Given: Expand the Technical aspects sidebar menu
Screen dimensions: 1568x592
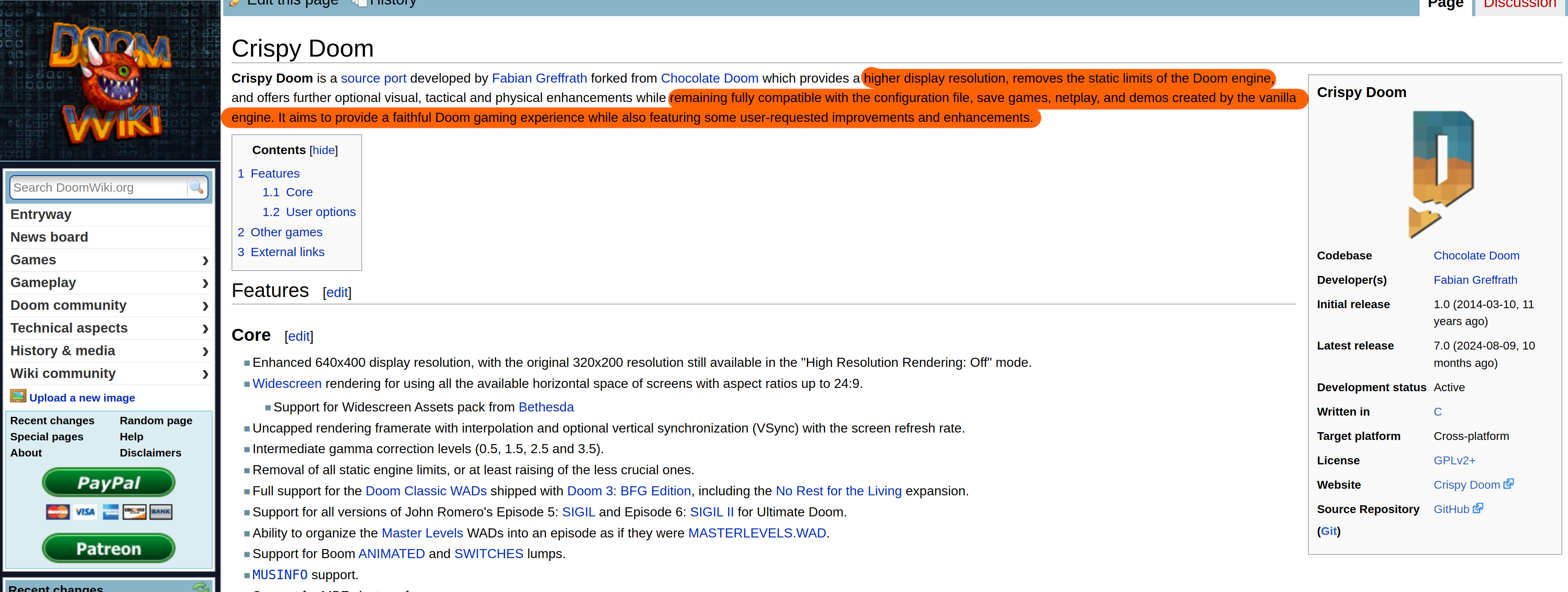Looking at the screenshot, I should pyautogui.click(x=109, y=328).
